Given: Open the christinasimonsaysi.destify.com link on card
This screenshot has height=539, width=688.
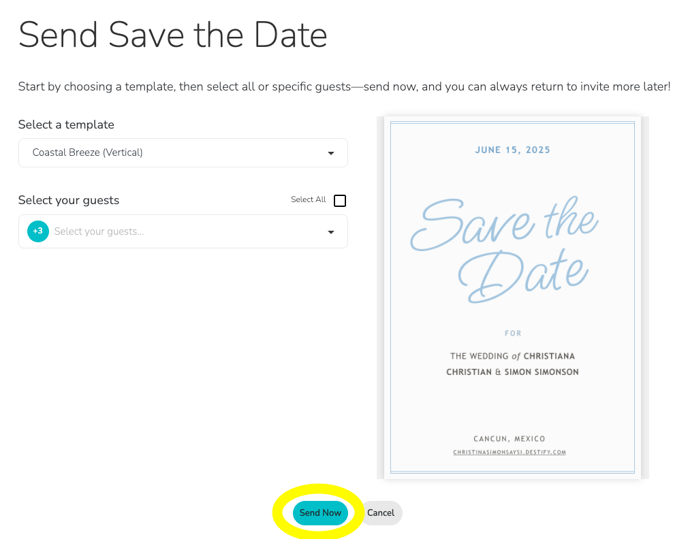Looking at the screenshot, I should (509, 452).
